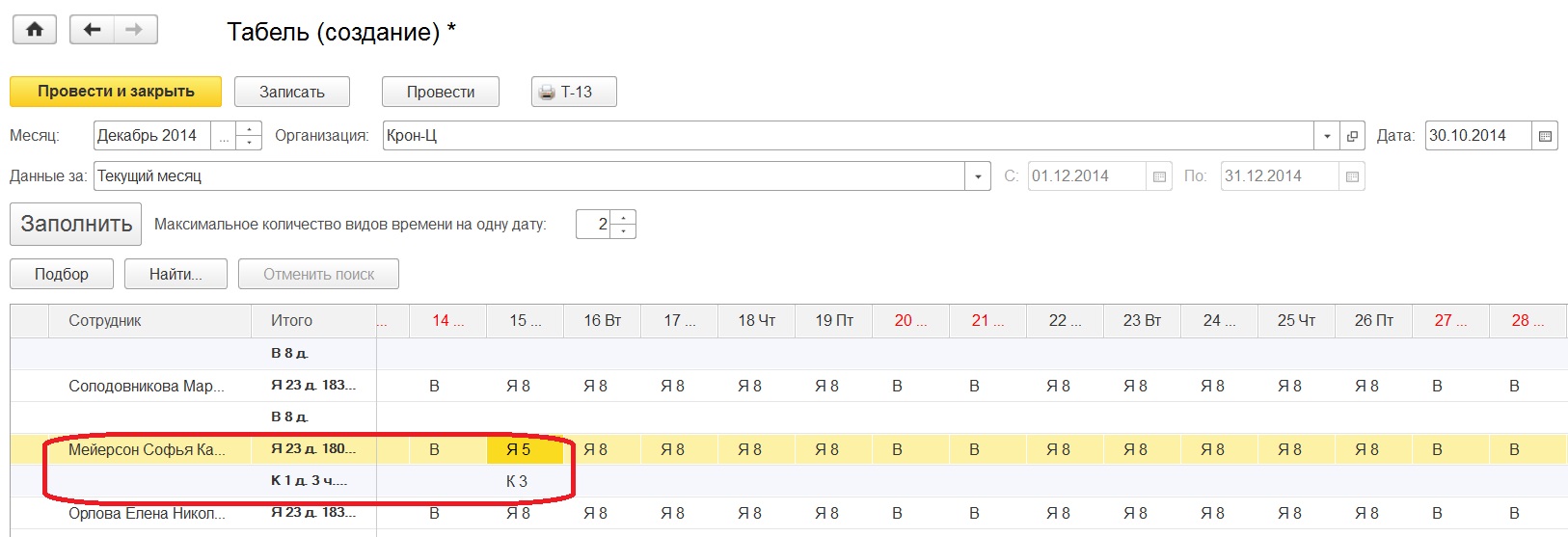1568x537 pixels.
Task: Open the calendar next to 31.12.2014
Action: click(1352, 176)
